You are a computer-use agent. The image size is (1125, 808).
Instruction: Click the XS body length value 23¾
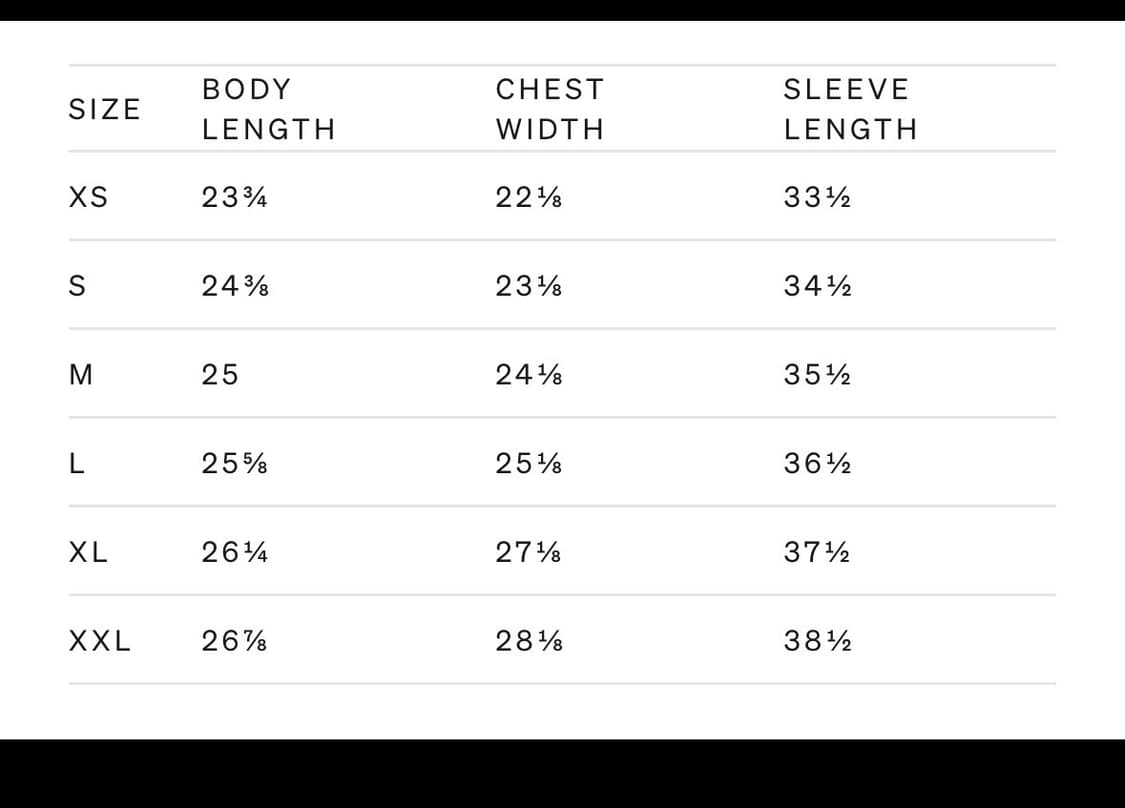click(234, 198)
